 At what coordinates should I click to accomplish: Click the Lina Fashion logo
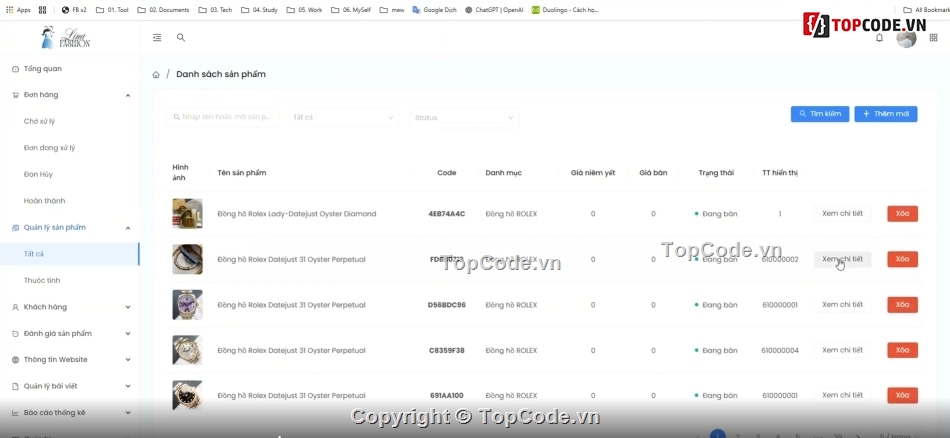65,38
